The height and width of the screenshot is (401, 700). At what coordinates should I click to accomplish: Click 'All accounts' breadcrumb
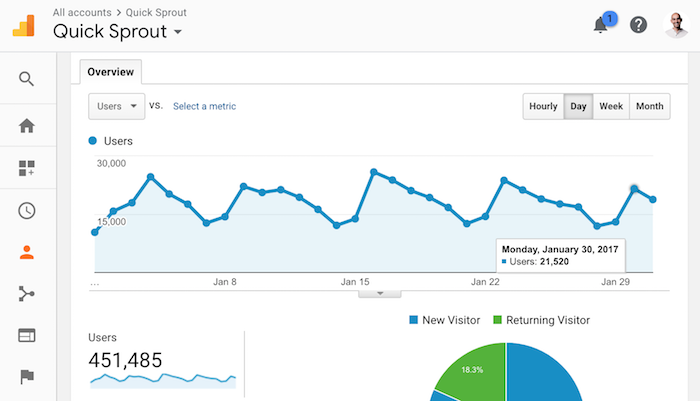(x=82, y=13)
